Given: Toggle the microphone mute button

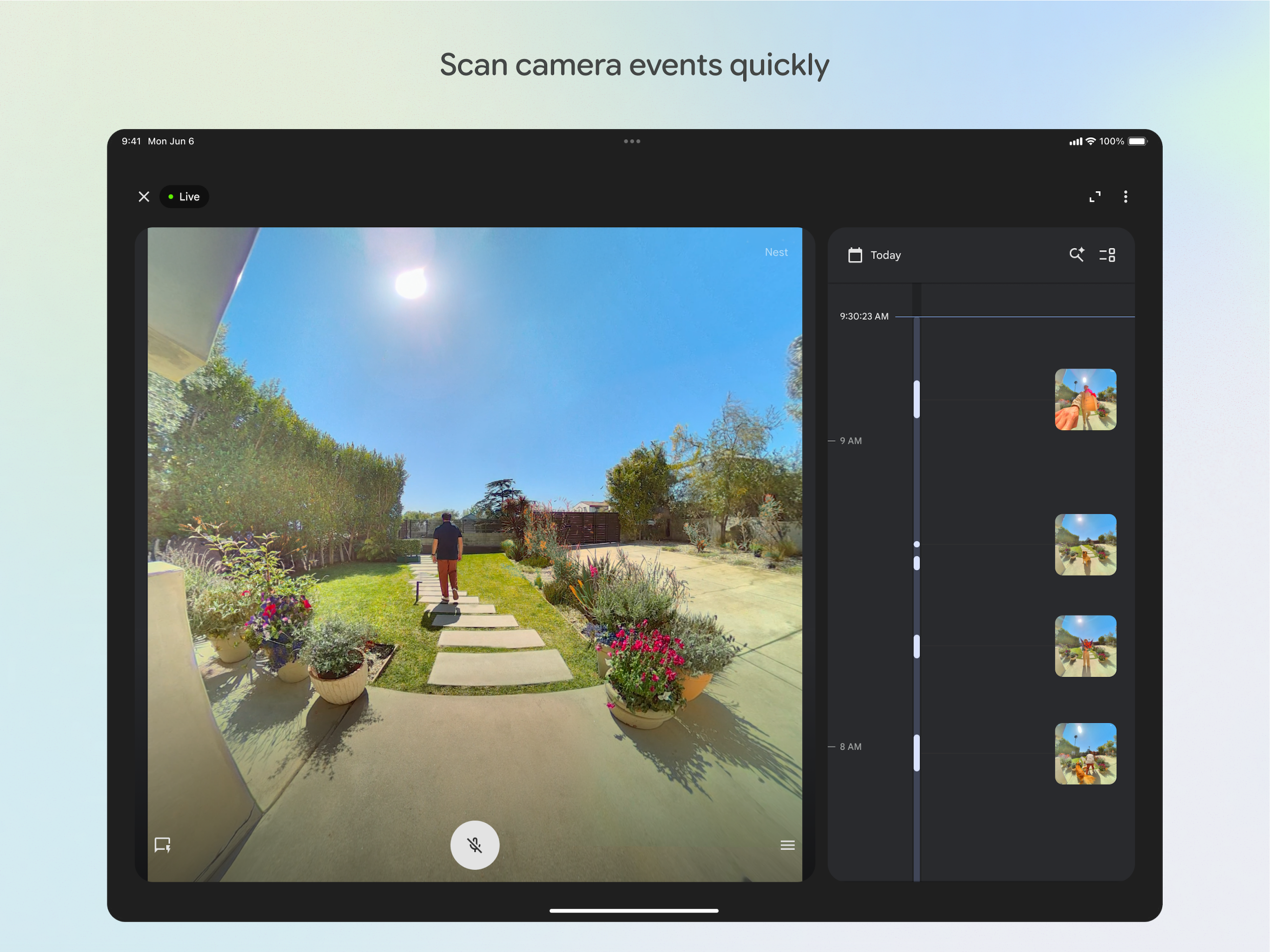Looking at the screenshot, I should (x=474, y=845).
